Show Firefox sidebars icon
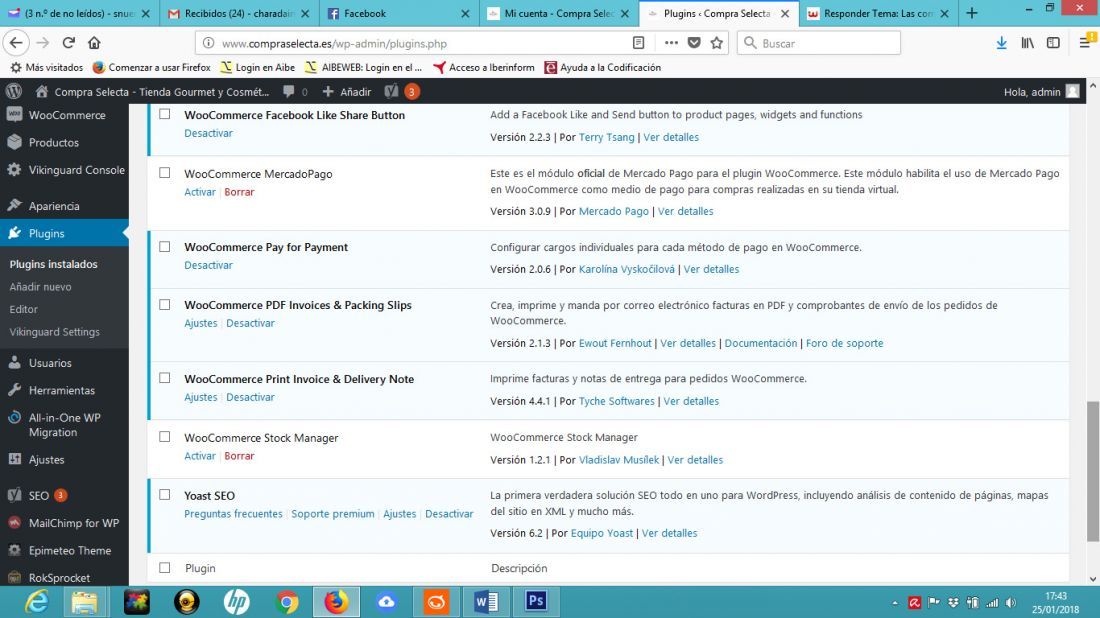This screenshot has height=618, width=1100. [1053, 43]
